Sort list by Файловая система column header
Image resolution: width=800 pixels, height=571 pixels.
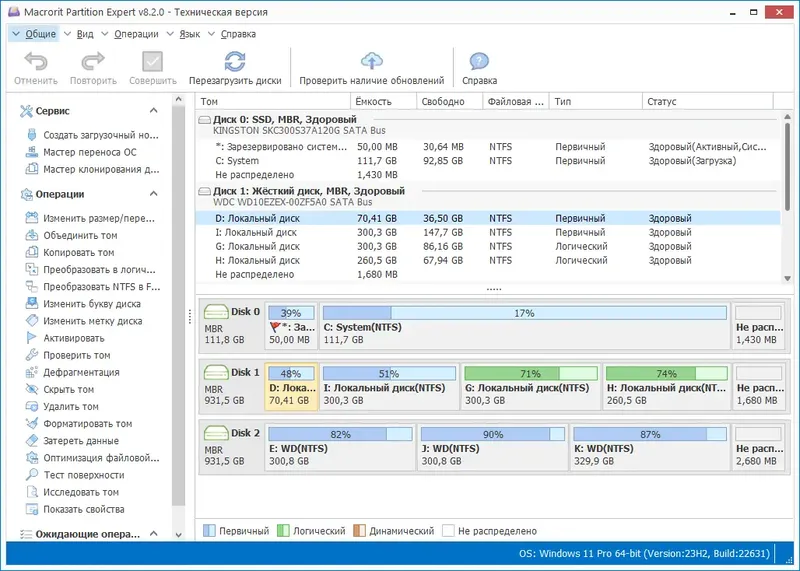pos(515,102)
